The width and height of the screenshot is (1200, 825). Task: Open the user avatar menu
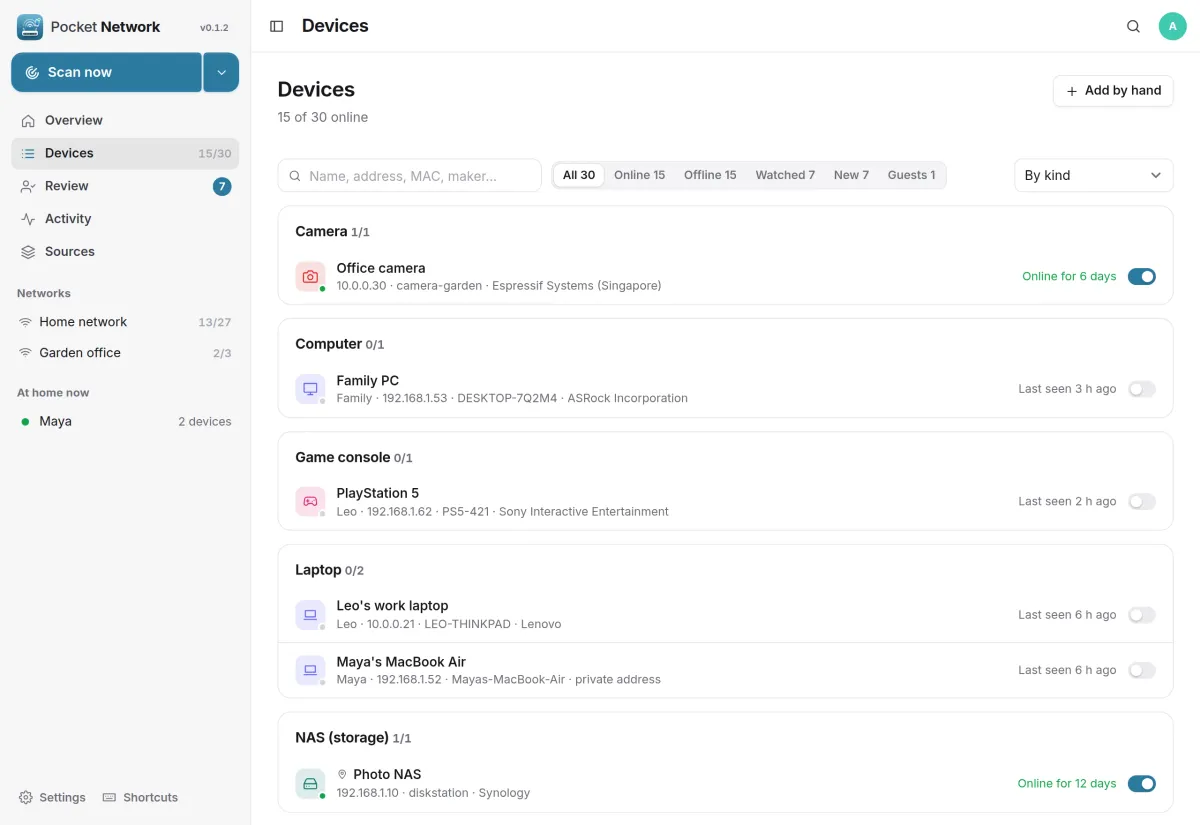click(1172, 26)
